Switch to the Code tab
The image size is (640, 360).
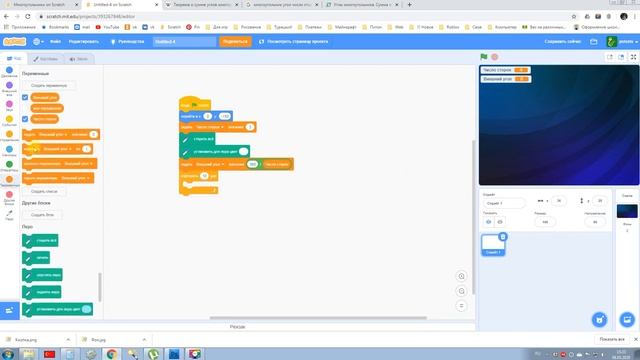coord(14,59)
